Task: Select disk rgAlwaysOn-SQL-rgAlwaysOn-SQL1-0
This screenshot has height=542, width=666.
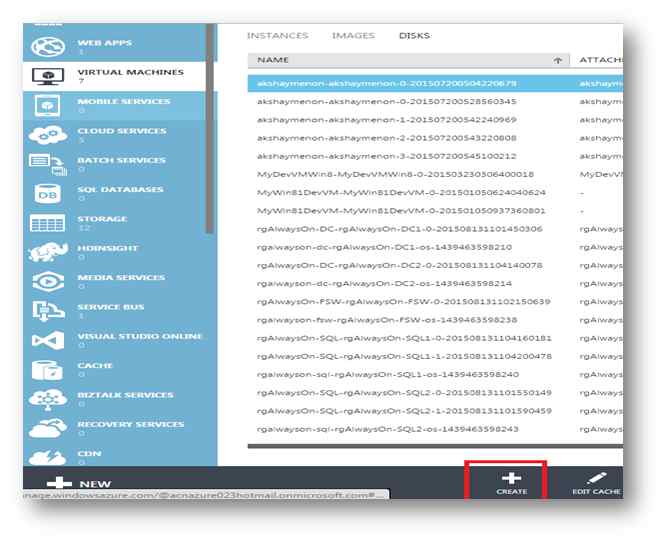Action: pyautogui.click(x=404, y=339)
